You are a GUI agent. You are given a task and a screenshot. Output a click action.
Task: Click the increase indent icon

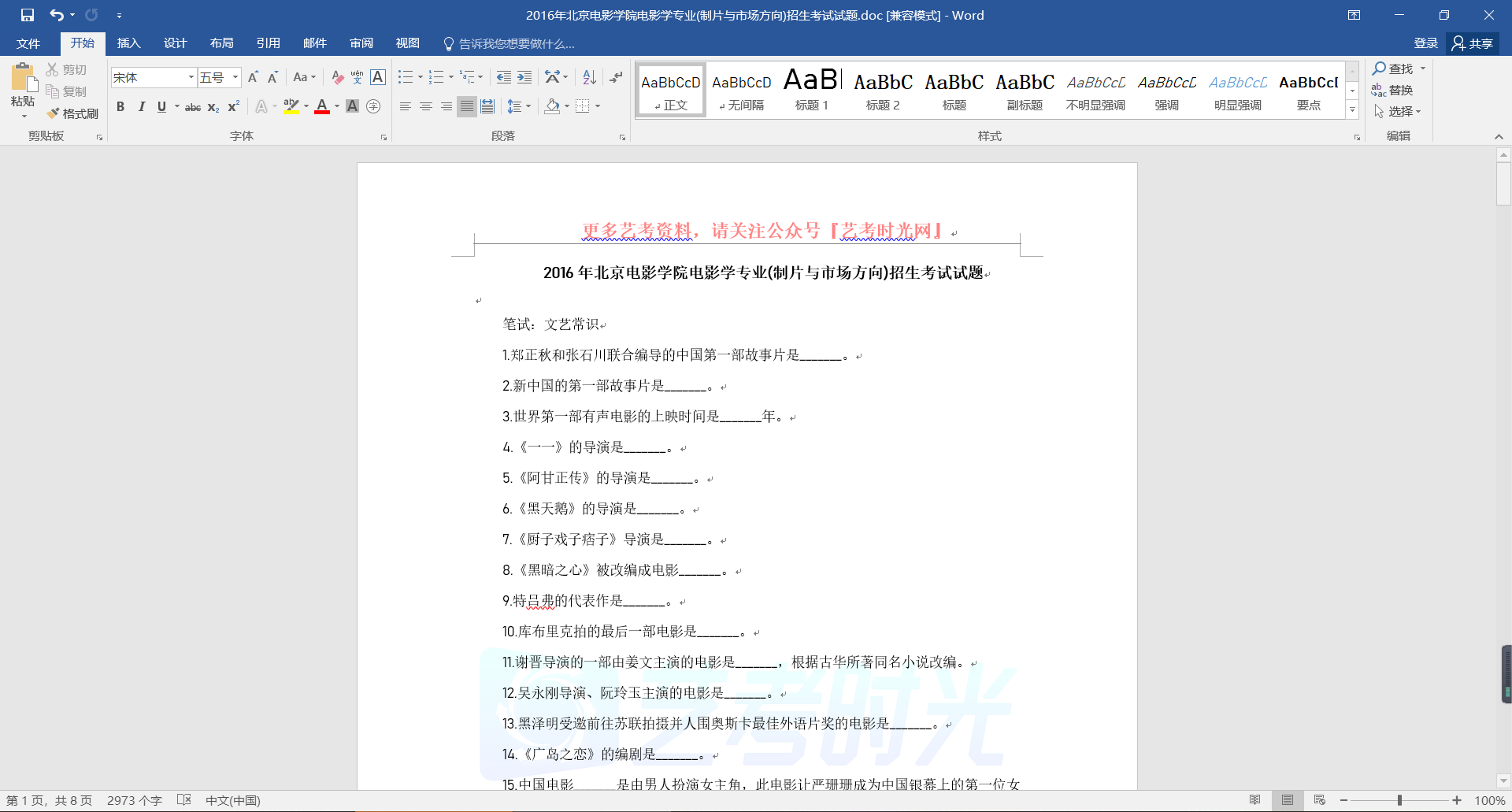click(x=524, y=77)
